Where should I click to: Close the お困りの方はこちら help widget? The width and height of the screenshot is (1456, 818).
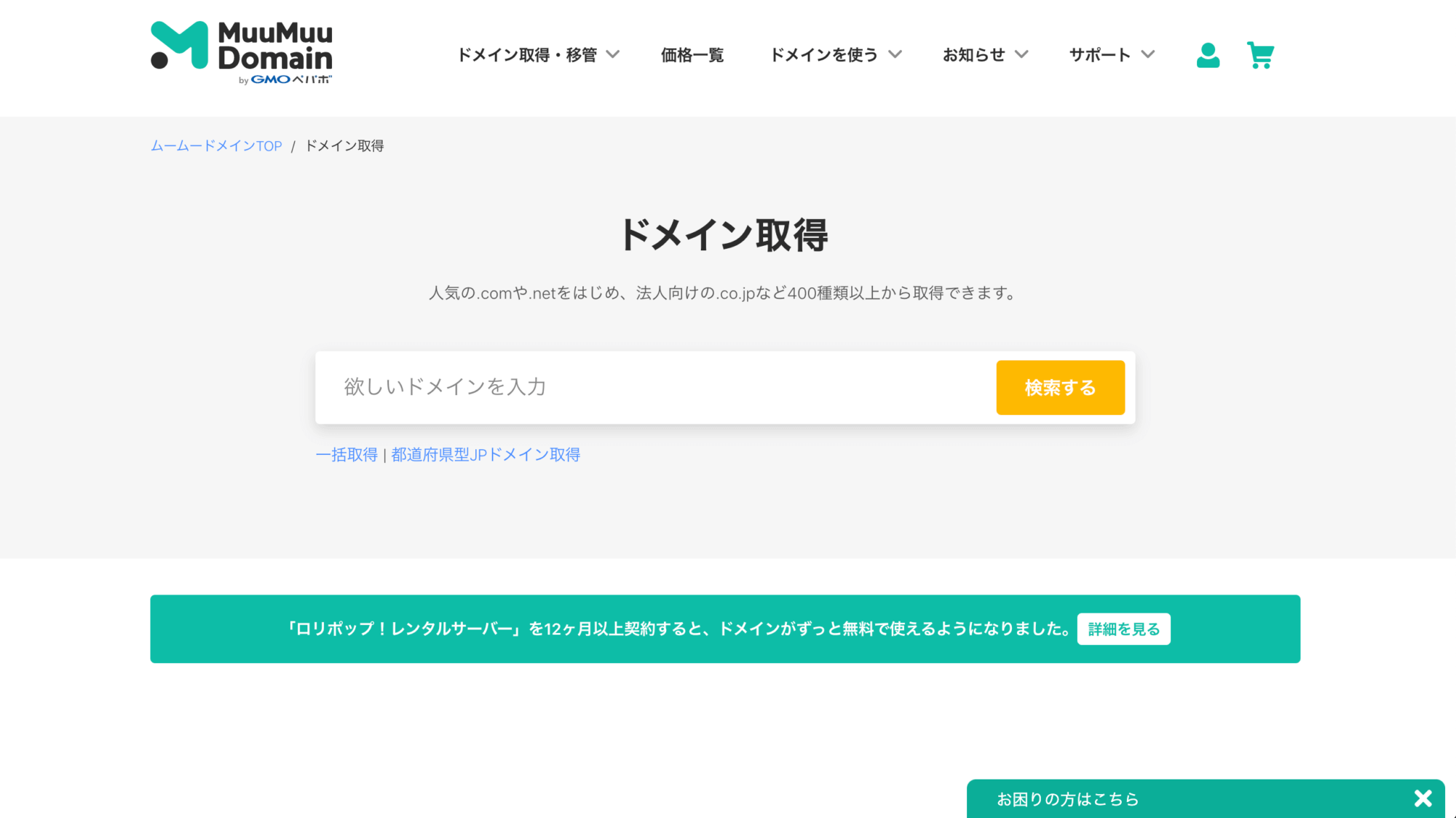[x=1423, y=798]
